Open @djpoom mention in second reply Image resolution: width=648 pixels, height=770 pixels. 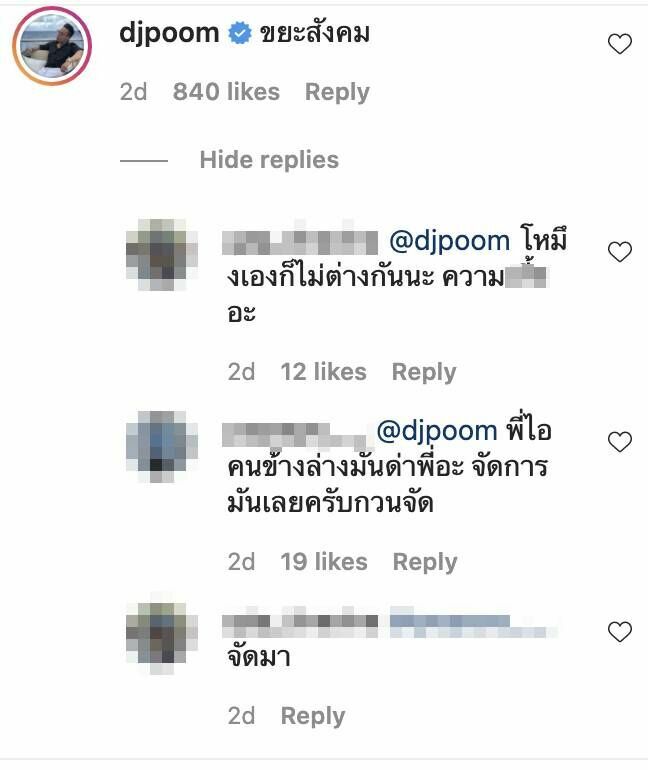[x=437, y=432]
